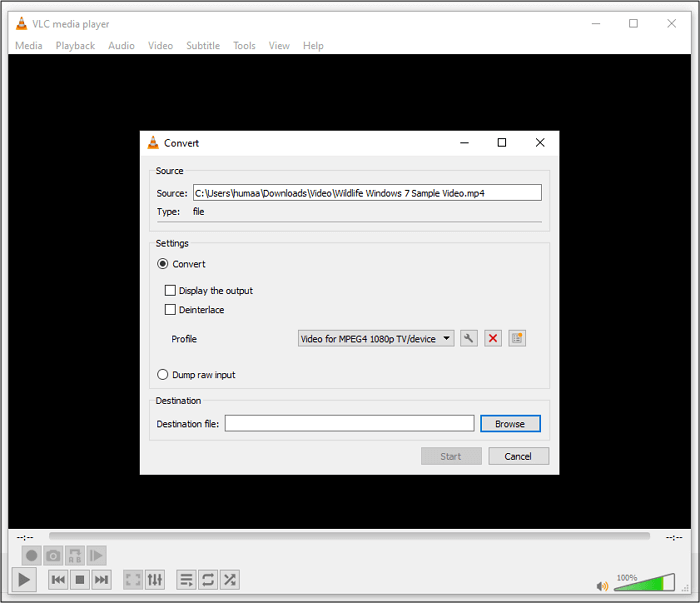This screenshot has height=603, width=700.
Task: Toggle the loop/repeat icon
Action: (208, 580)
